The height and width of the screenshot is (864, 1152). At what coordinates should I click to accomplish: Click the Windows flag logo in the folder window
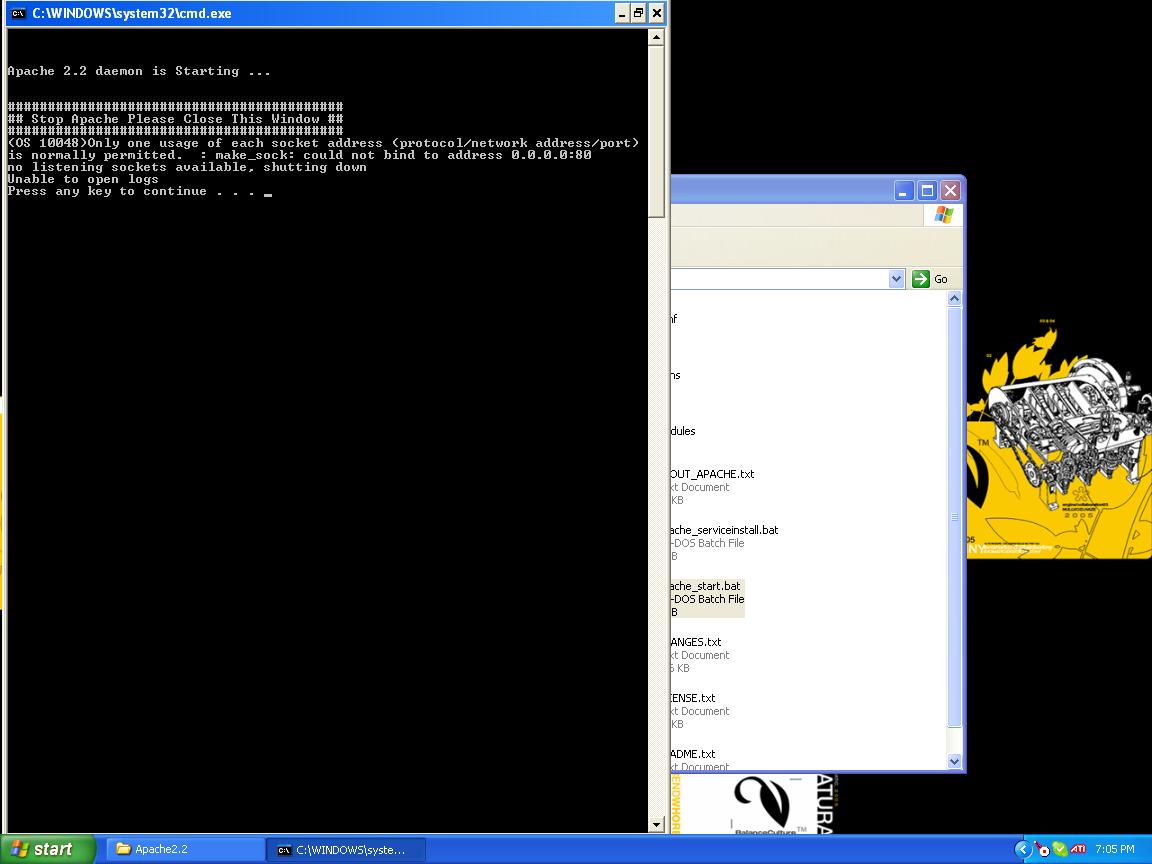943,215
